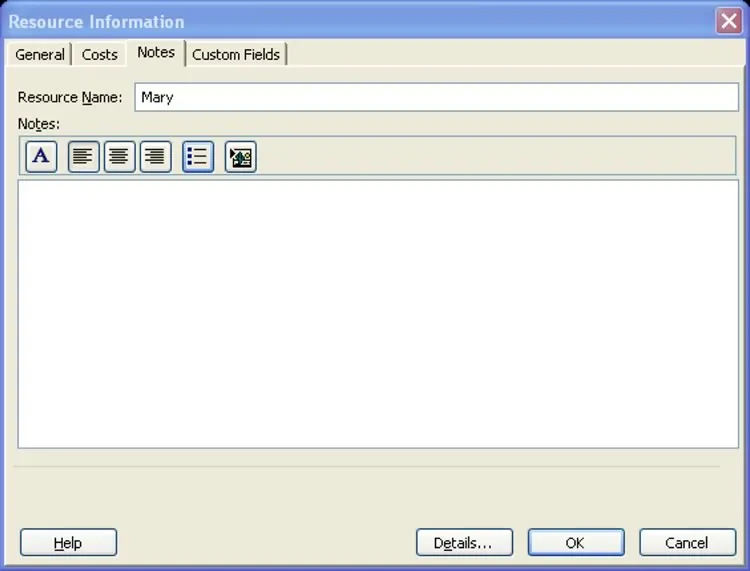Select the Notes tab
Viewport: 750px width, 571px height.
[x=156, y=53]
